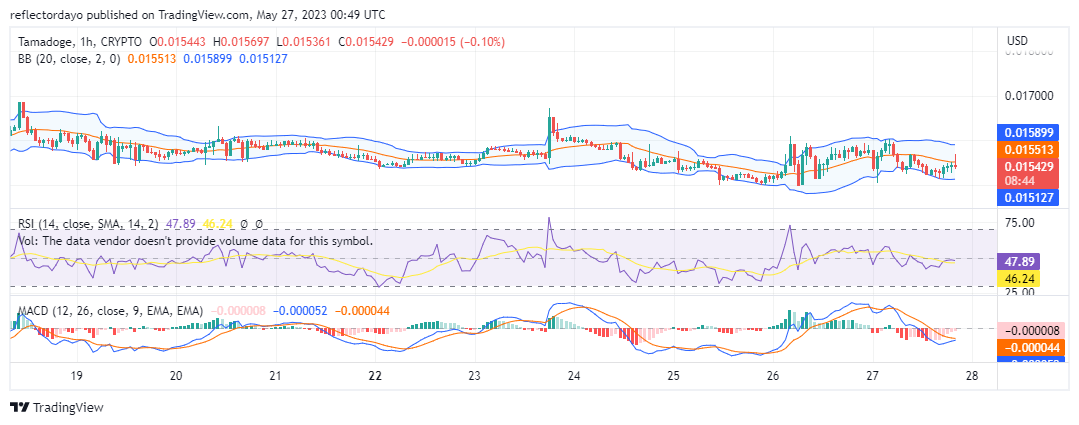
Task: Open the TradingView wordmark link
Action: point(68,407)
